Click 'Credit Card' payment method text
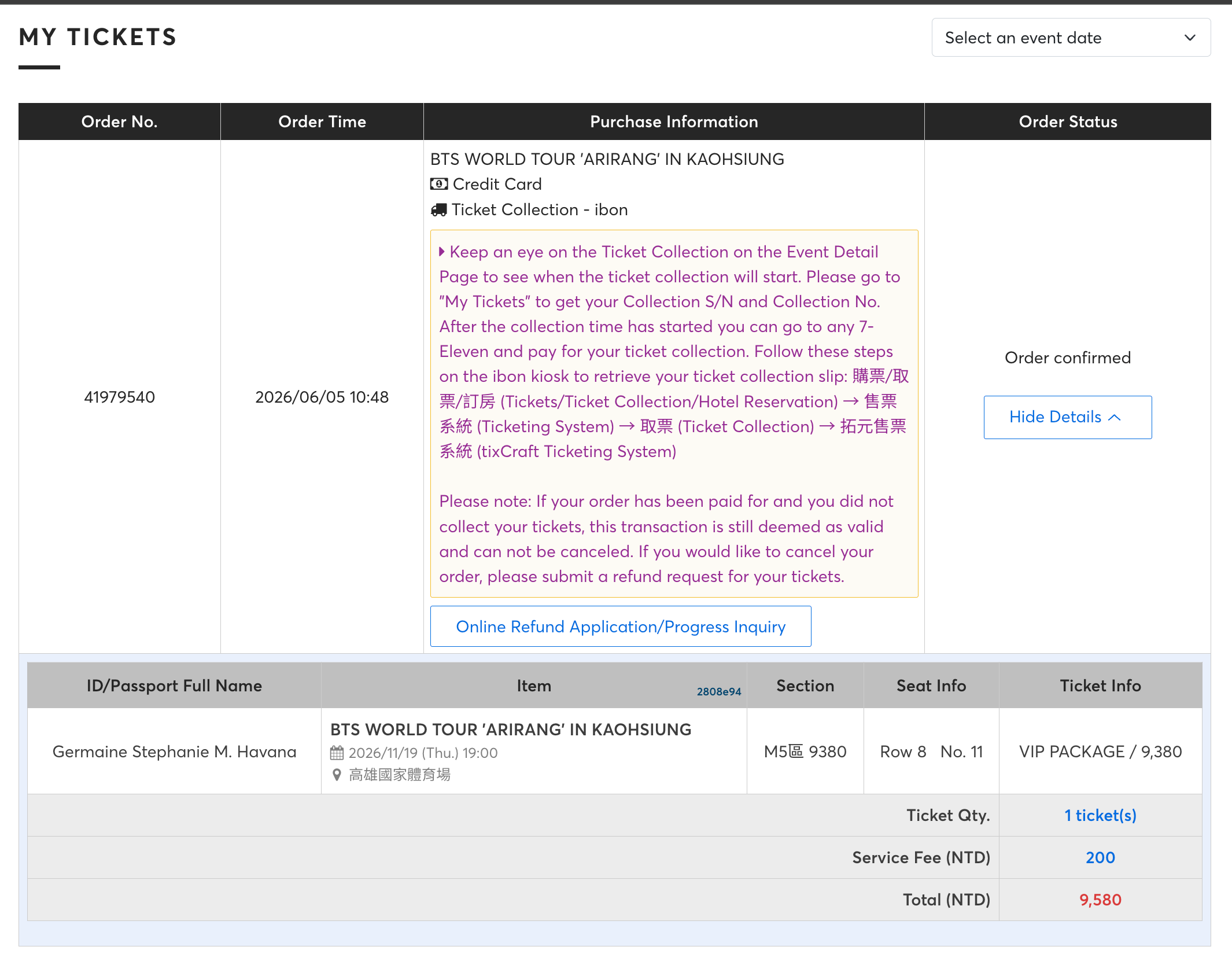Image resolution: width=1232 pixels, height=965 pixels. click(497, 184)
